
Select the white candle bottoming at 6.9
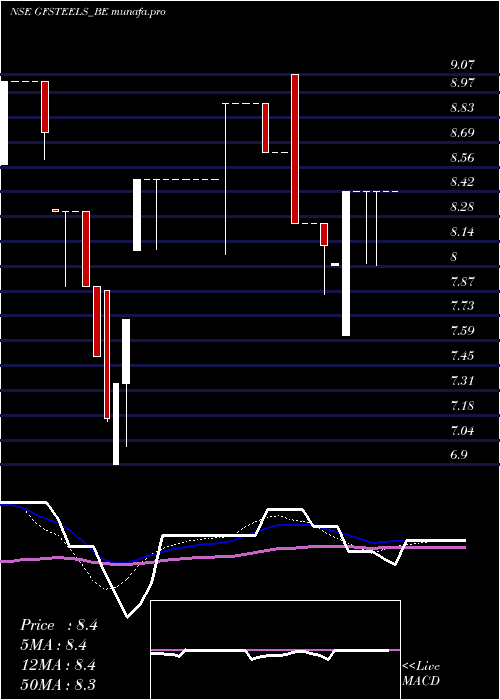coord(116,424)
